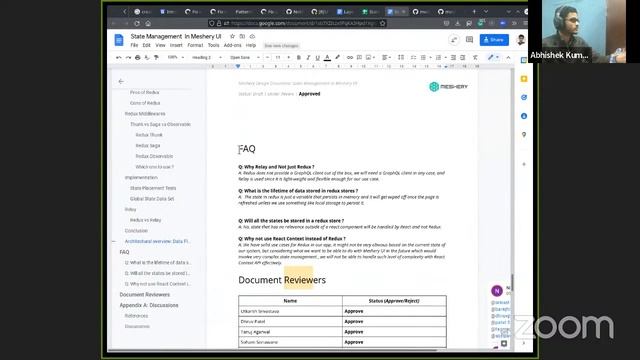Open the Add-ons menu
Viewport: 640px width, 360px height.
click(232, 45)
